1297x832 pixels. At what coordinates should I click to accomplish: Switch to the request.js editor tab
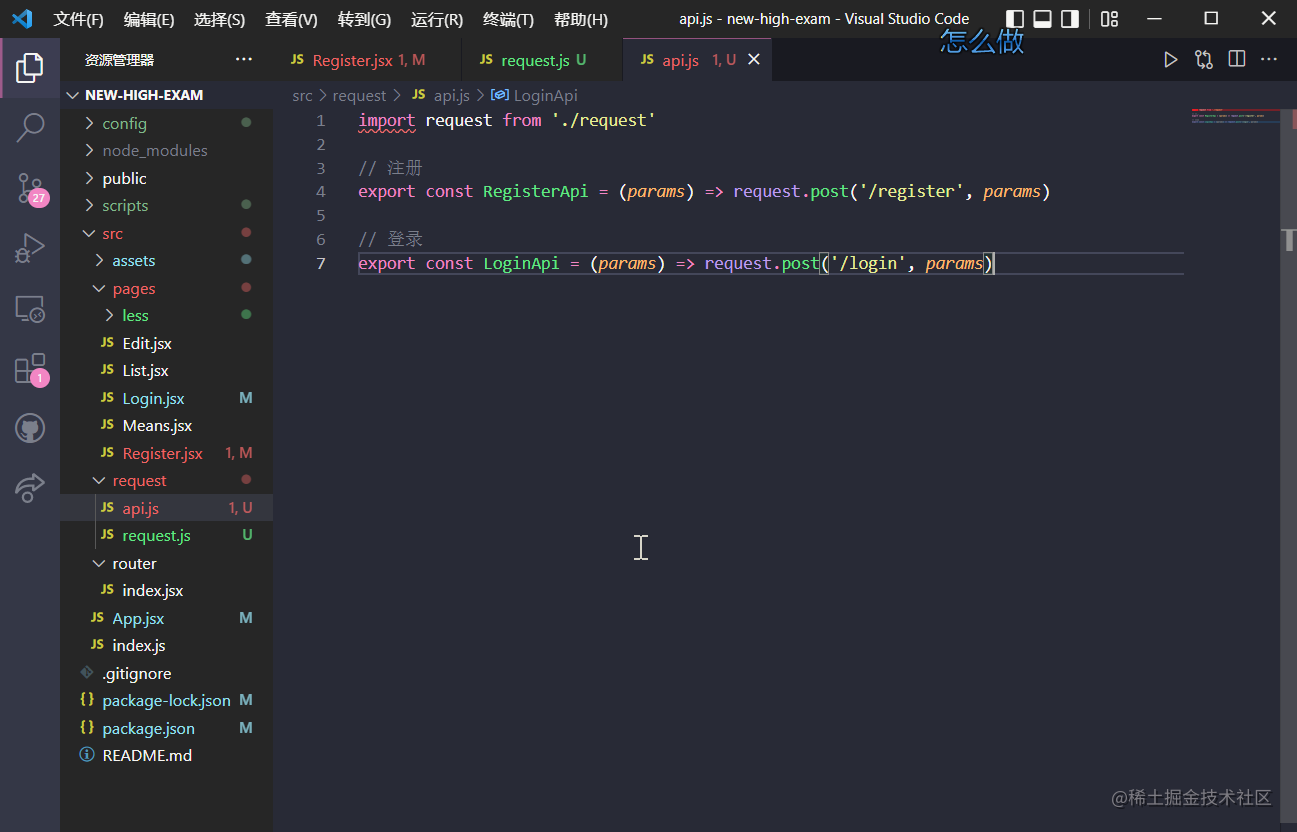click(542, 60)
